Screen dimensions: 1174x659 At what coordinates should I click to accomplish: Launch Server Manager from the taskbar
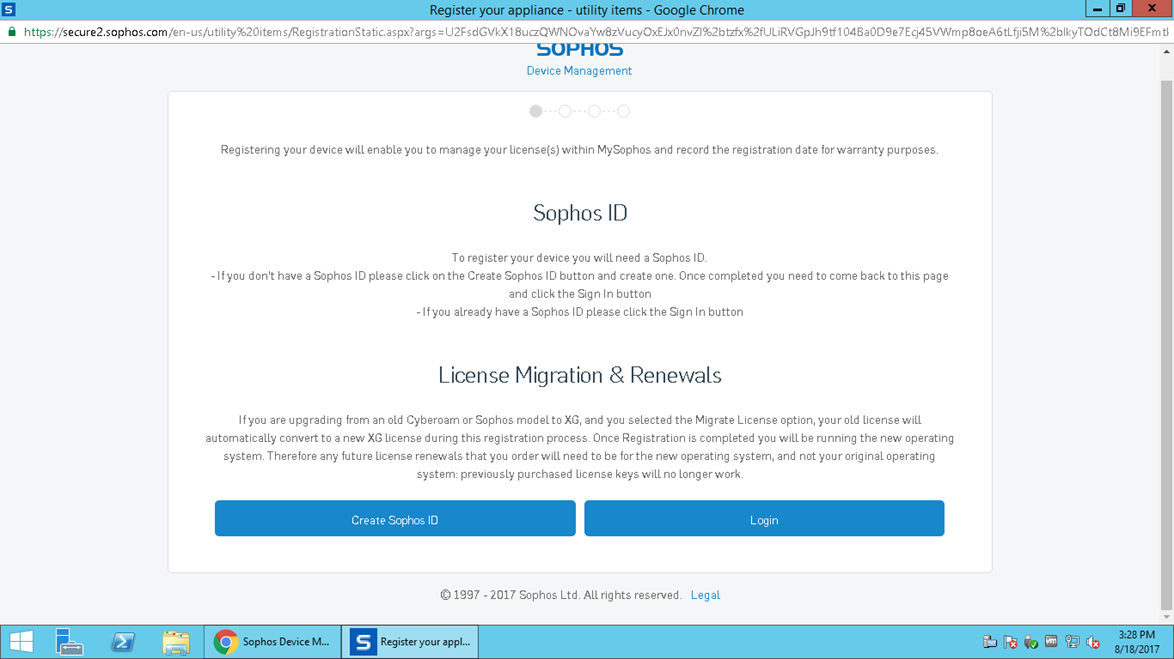tap(69, 642)
